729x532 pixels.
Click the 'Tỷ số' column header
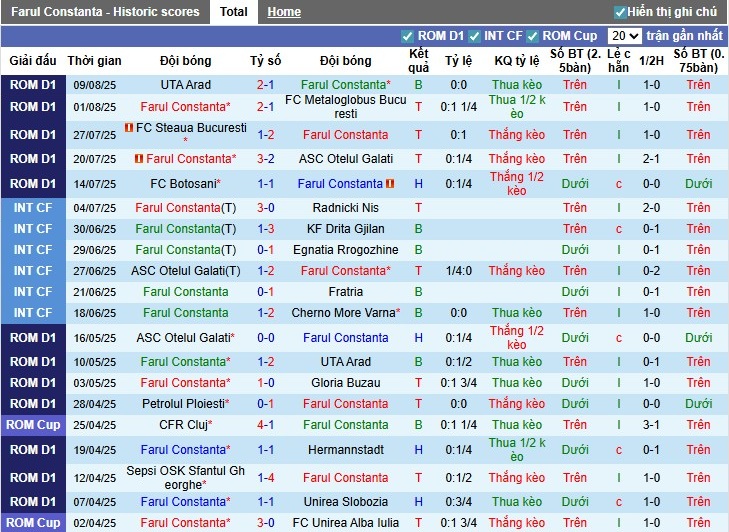point(265,60)
